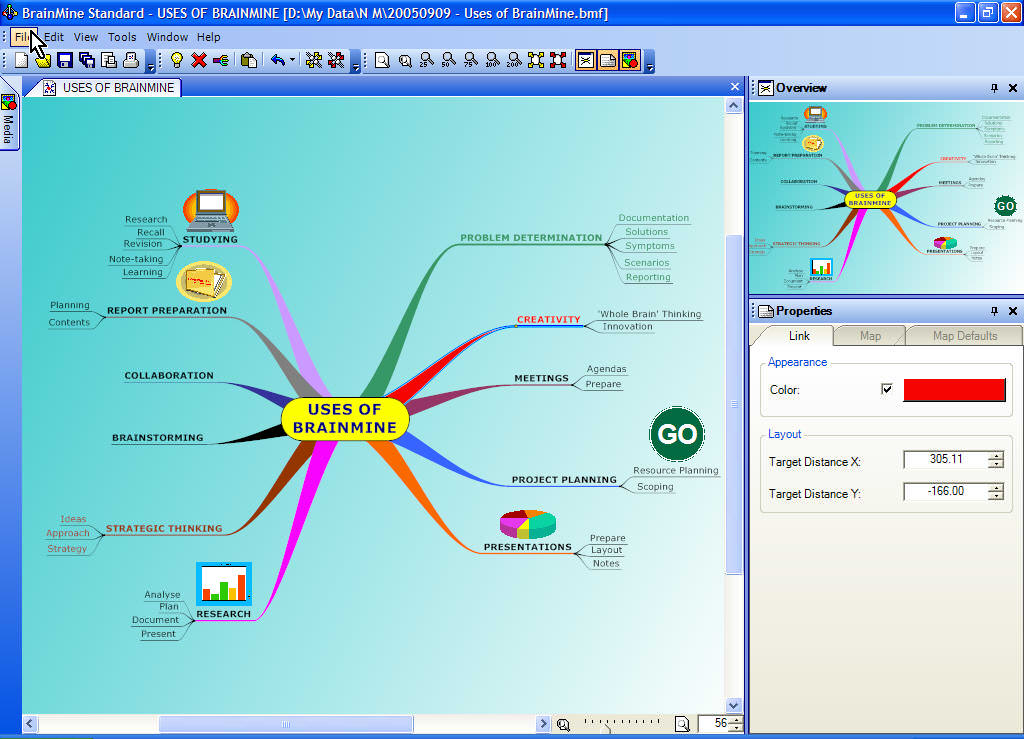
Task: Close the Overview panel
Action: pyautogui.click(x=1013, y=87)
